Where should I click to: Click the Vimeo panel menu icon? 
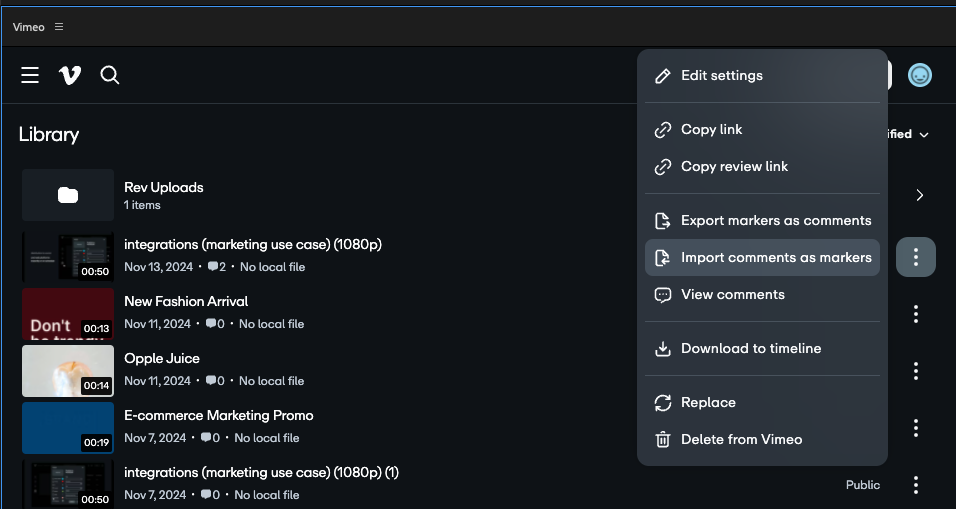(x=59, y=27)
